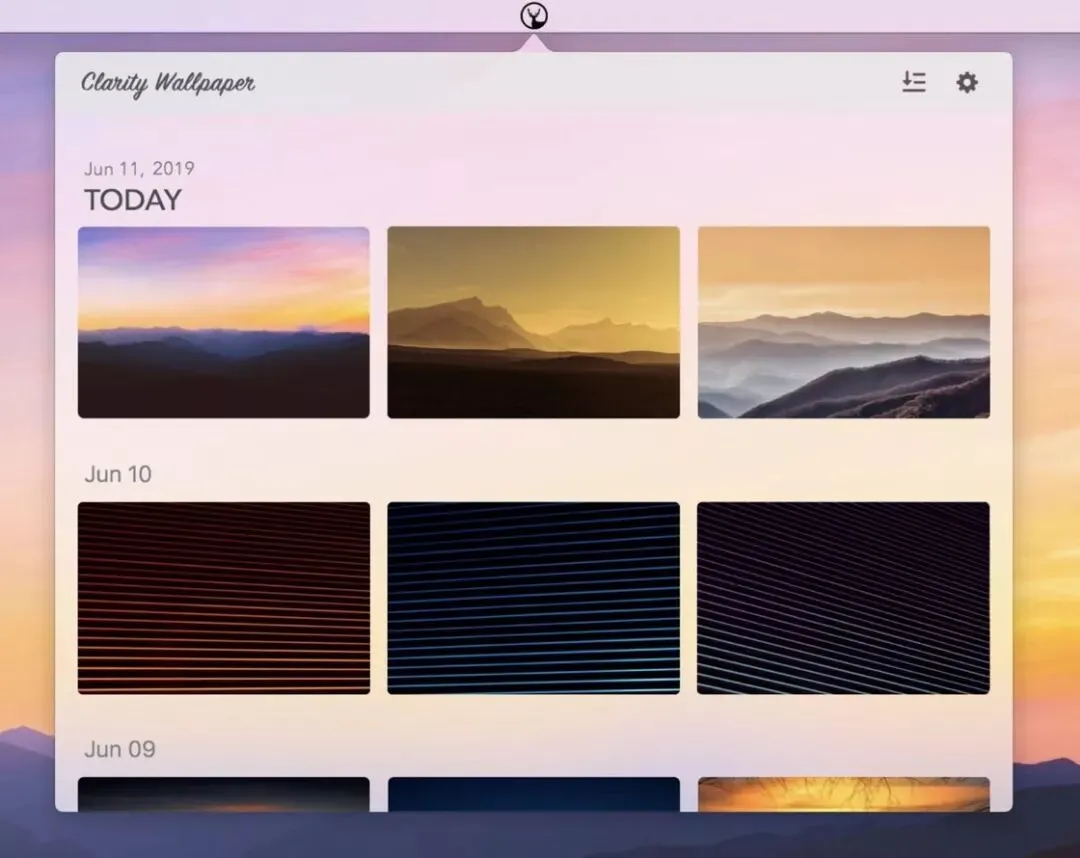Open settings with the gear icon
The height and width of the screenshot is (858, 1080).
pos(967,83)
